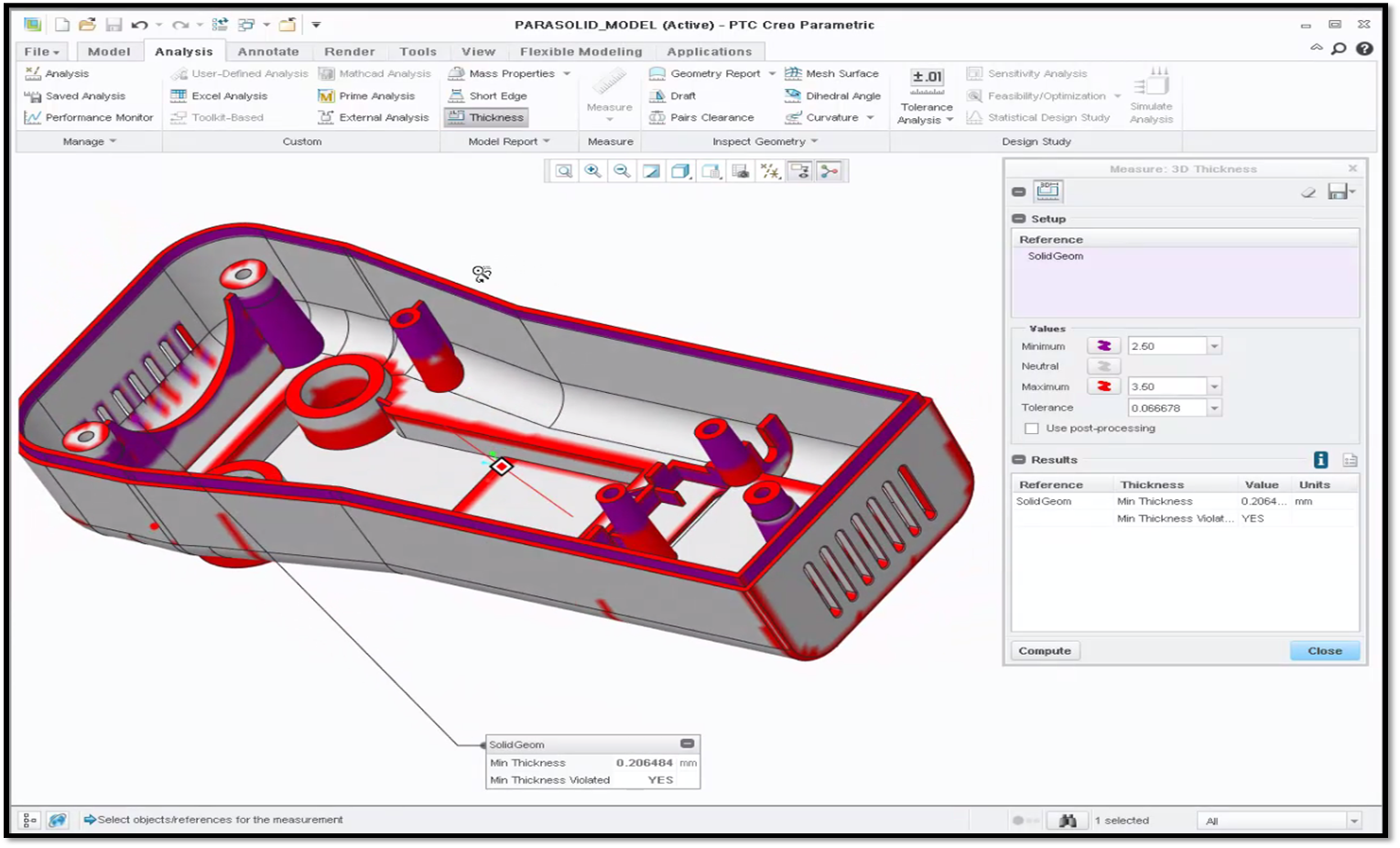Screen dimensions: 1400x848
Task: Open the Curvature dropdown arrow
Action: point(870,117)
